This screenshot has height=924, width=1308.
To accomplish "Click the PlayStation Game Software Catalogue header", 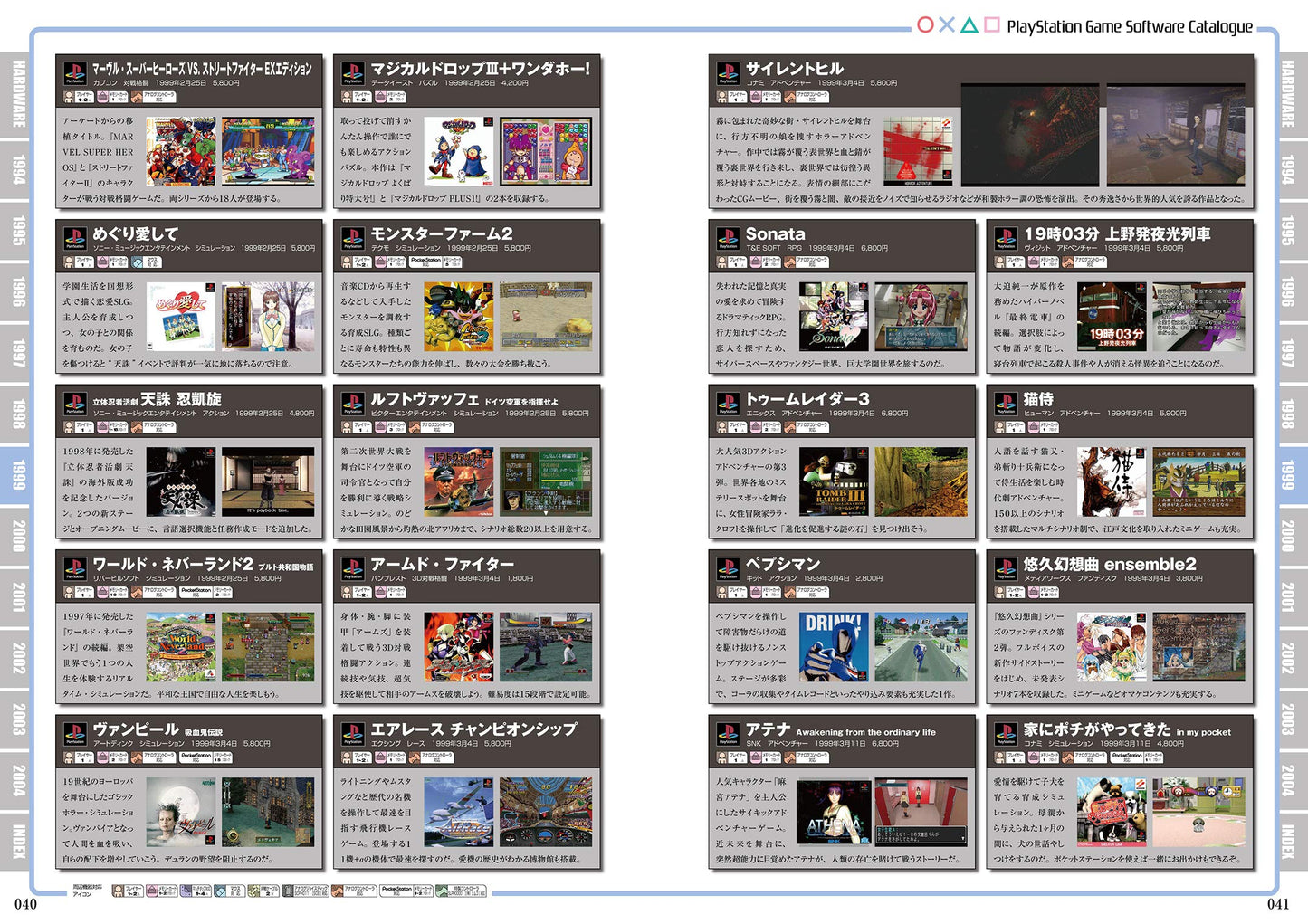I will tap(1131, 26).
